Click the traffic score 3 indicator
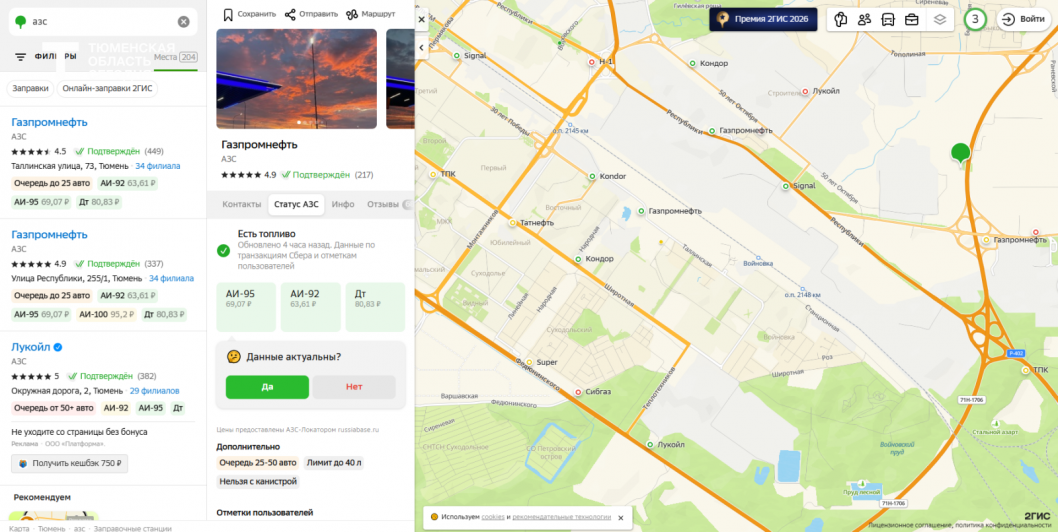The width and height of the screenshot is (1058, 532). point(974,20)
